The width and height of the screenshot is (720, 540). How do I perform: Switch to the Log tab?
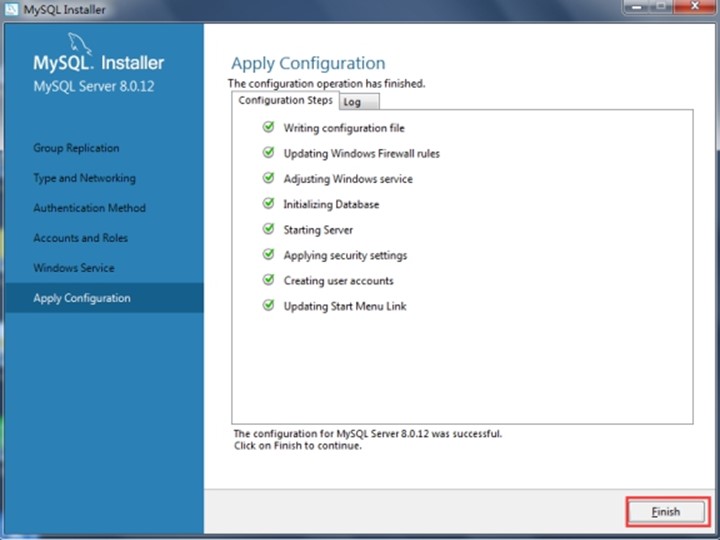pyautogui.click(x=360, y=102)
